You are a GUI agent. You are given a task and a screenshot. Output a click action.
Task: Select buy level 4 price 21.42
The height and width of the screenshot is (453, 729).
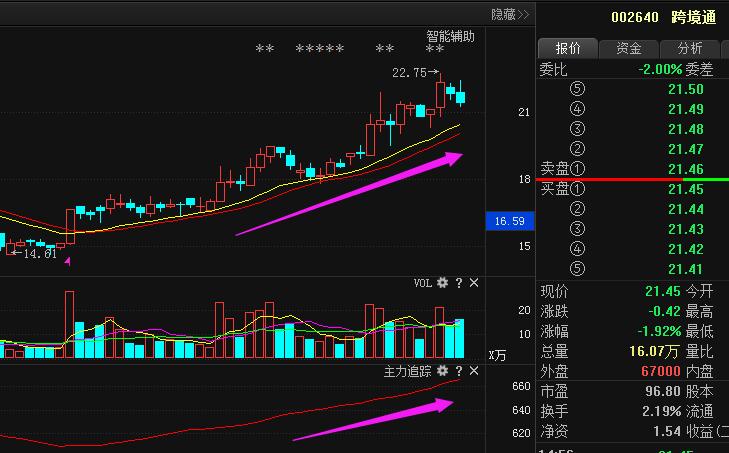(x=686, y=249)
